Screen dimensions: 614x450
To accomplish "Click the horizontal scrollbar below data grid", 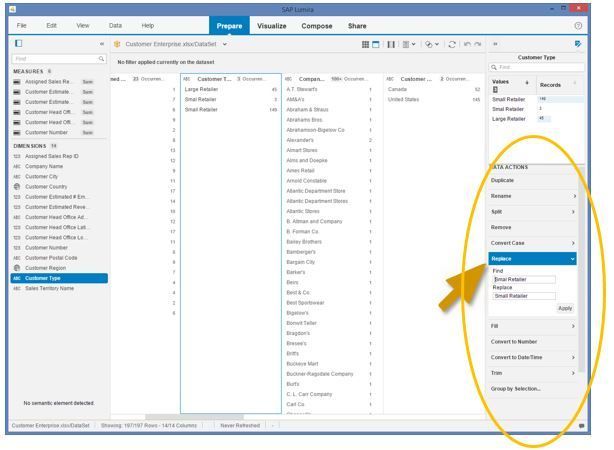I will coord(195,417).
